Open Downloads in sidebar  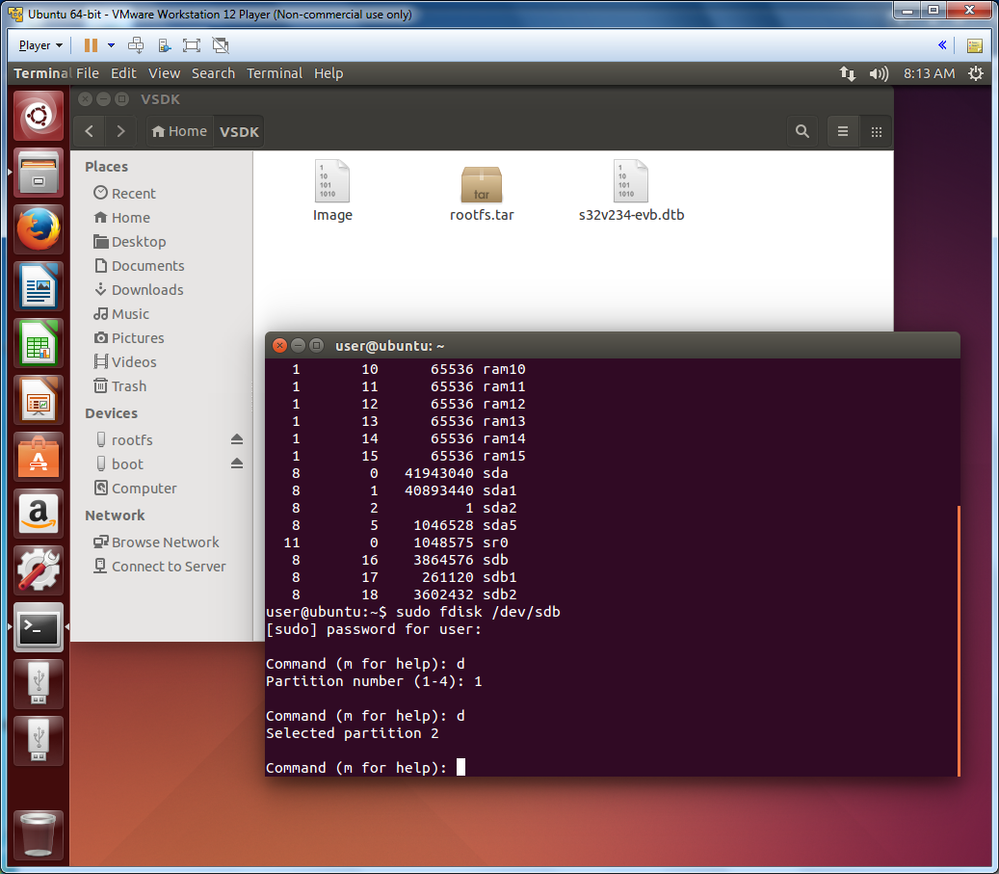[138, 290]
